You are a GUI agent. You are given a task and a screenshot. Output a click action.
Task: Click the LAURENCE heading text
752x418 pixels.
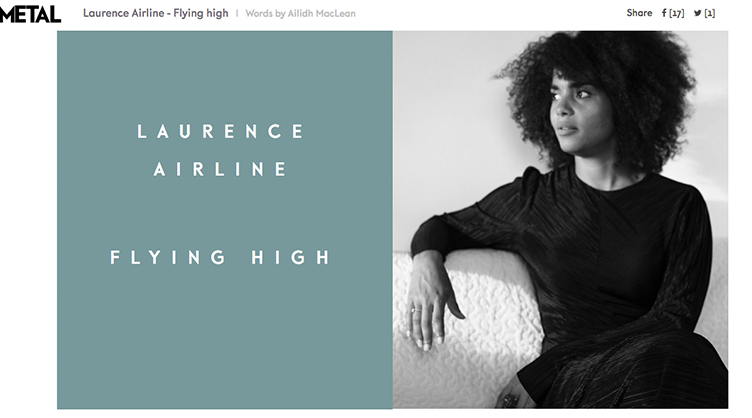point(221,131)
